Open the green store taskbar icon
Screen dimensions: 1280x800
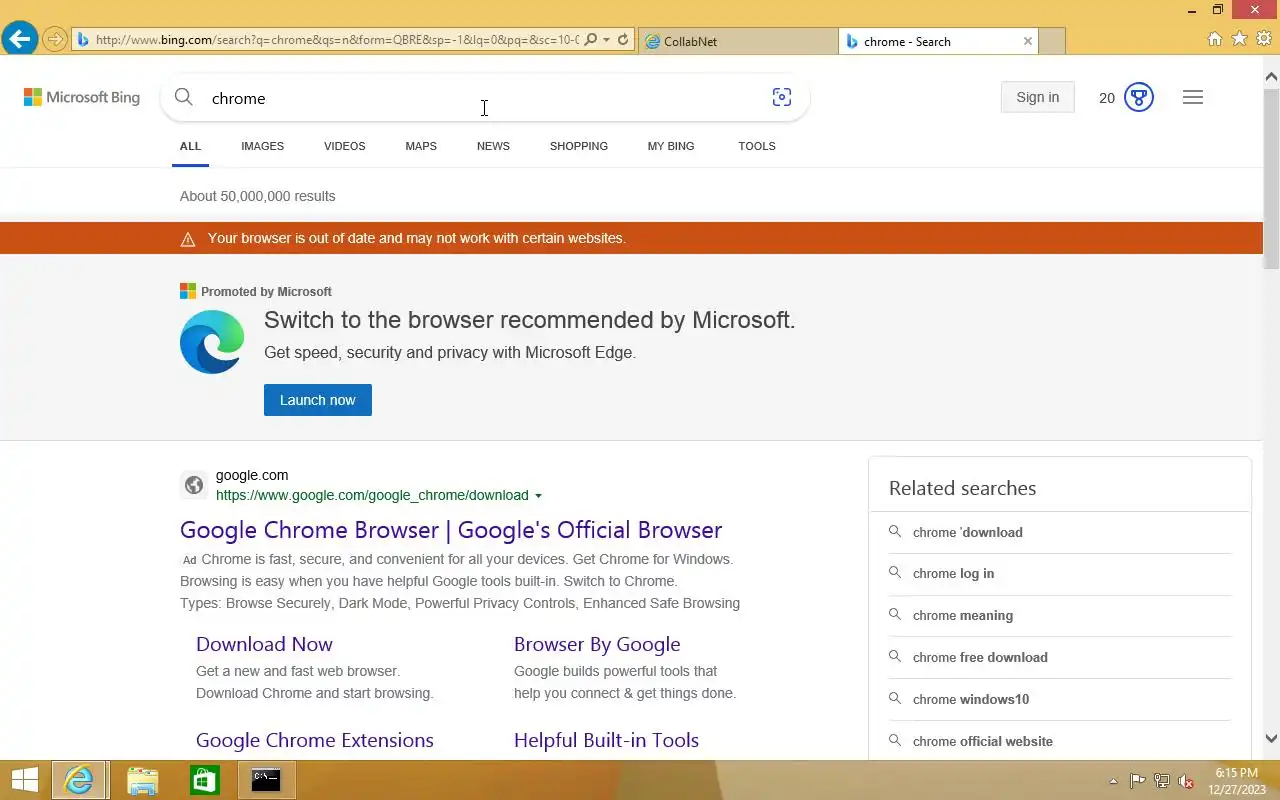point(204,780)
